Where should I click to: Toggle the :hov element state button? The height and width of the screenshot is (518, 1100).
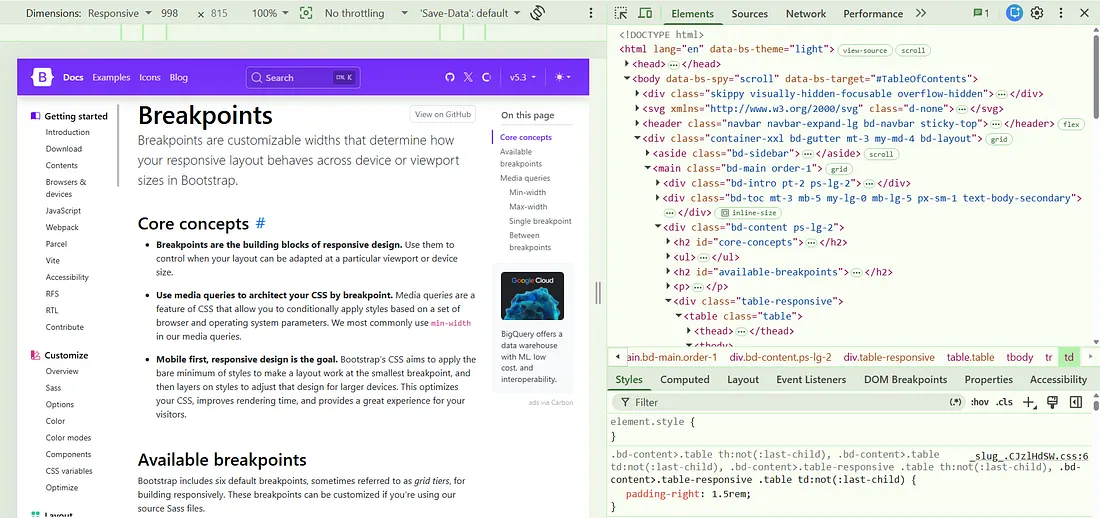(x=979, y=402)
